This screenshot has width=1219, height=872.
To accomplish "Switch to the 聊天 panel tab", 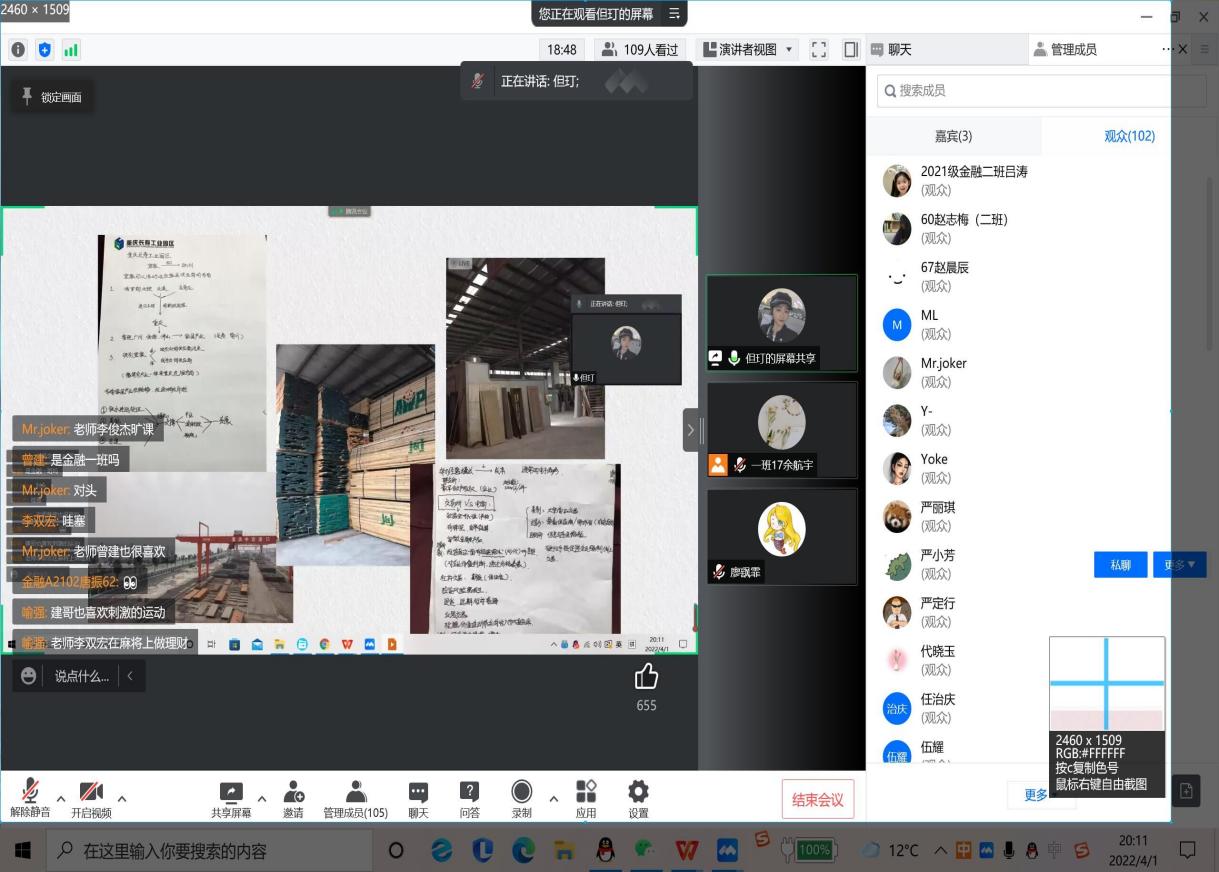I will (891, 49).
